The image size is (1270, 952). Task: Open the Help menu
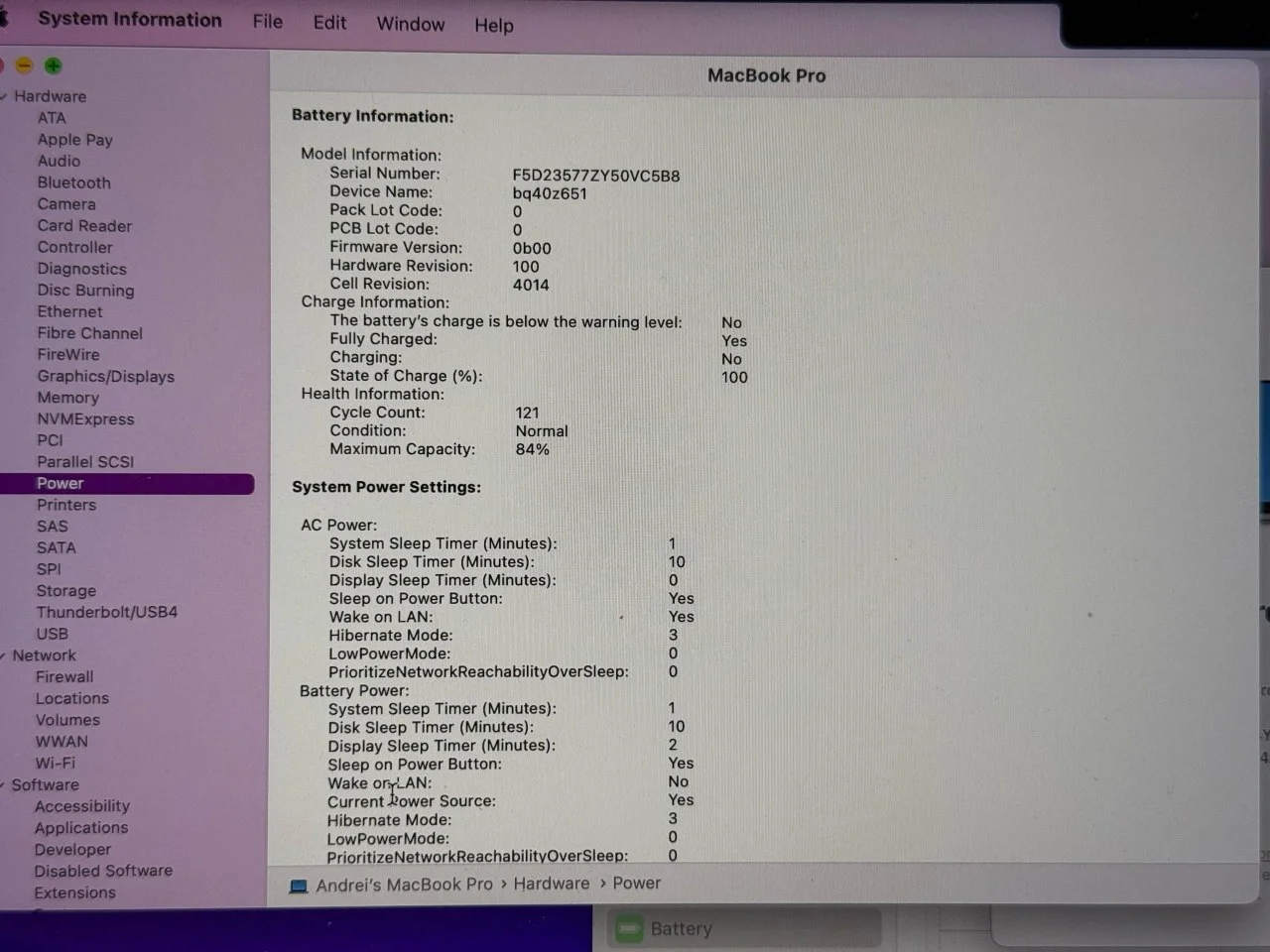[494, 25]
